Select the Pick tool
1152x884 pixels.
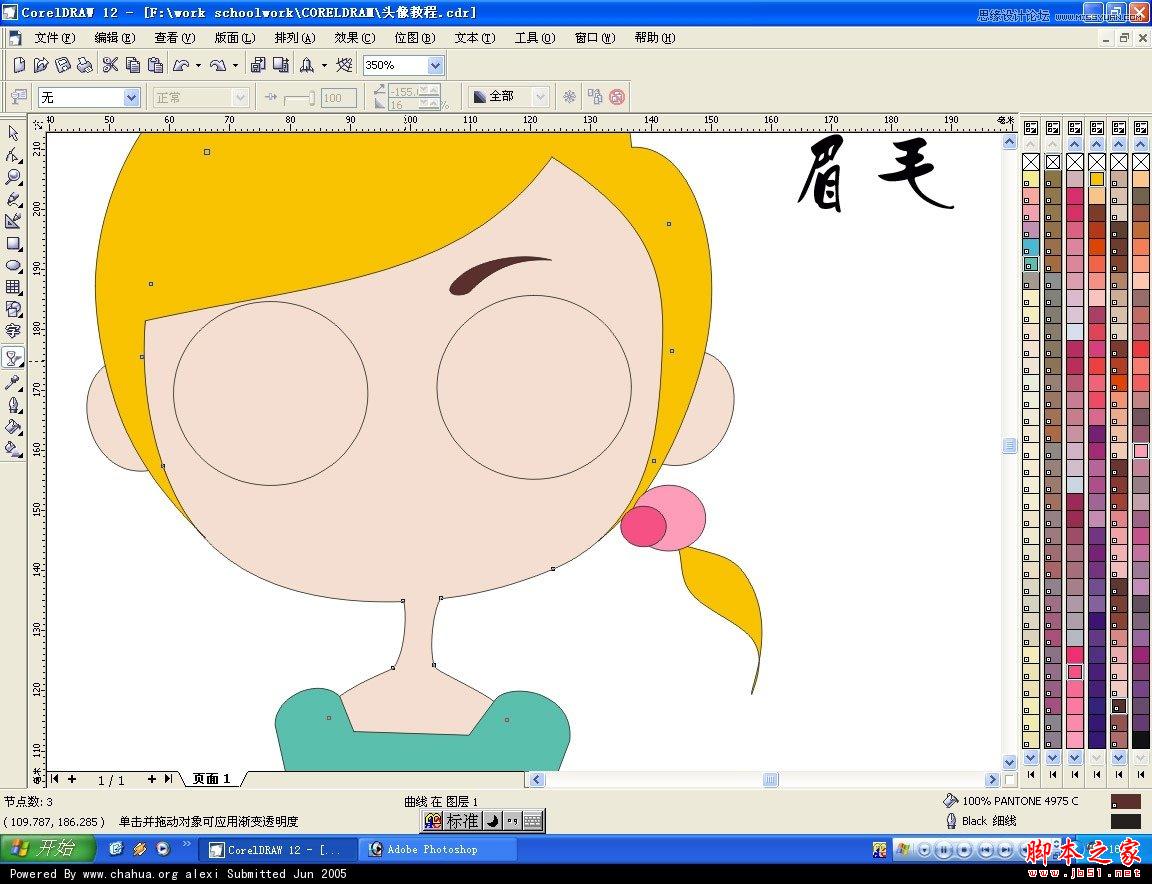pos(14,133)
